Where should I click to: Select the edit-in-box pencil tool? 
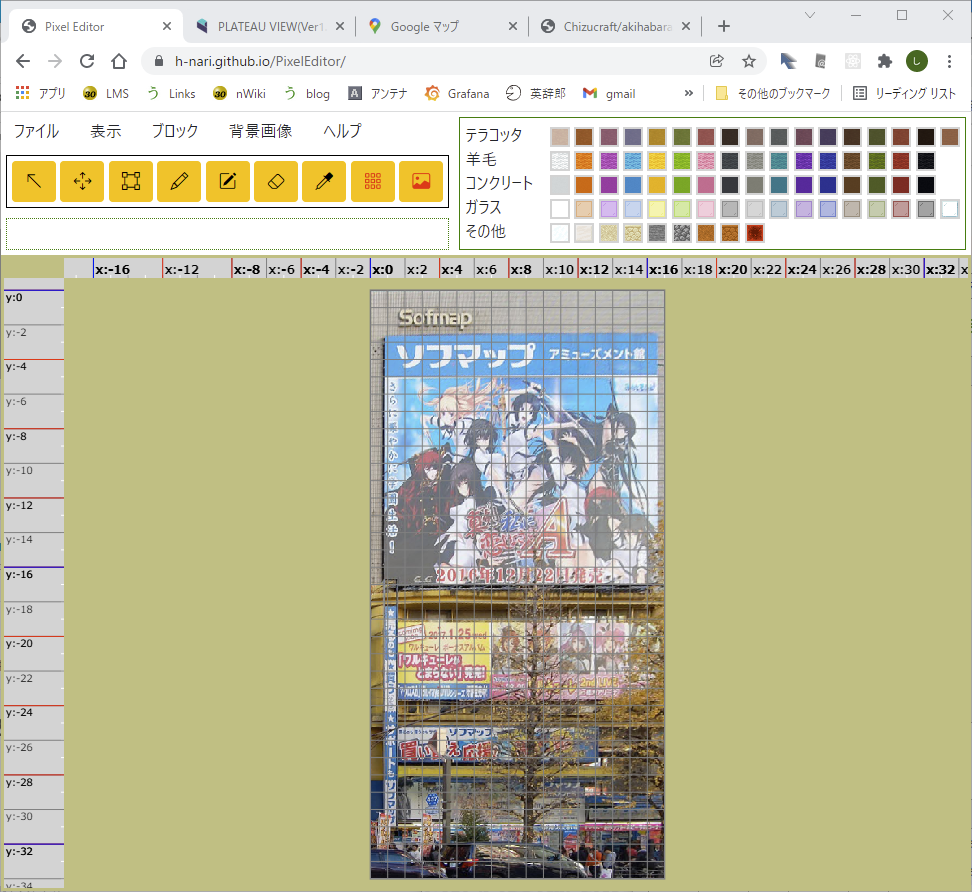[x=227, y=181]
